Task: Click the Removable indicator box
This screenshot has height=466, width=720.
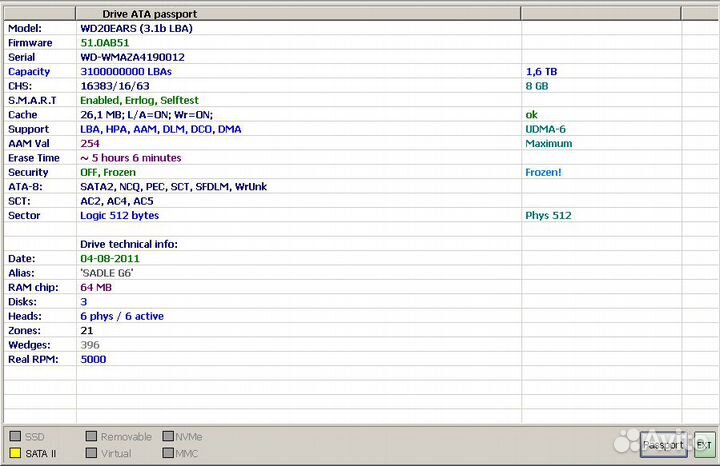Action: click(x=91, y=437)
